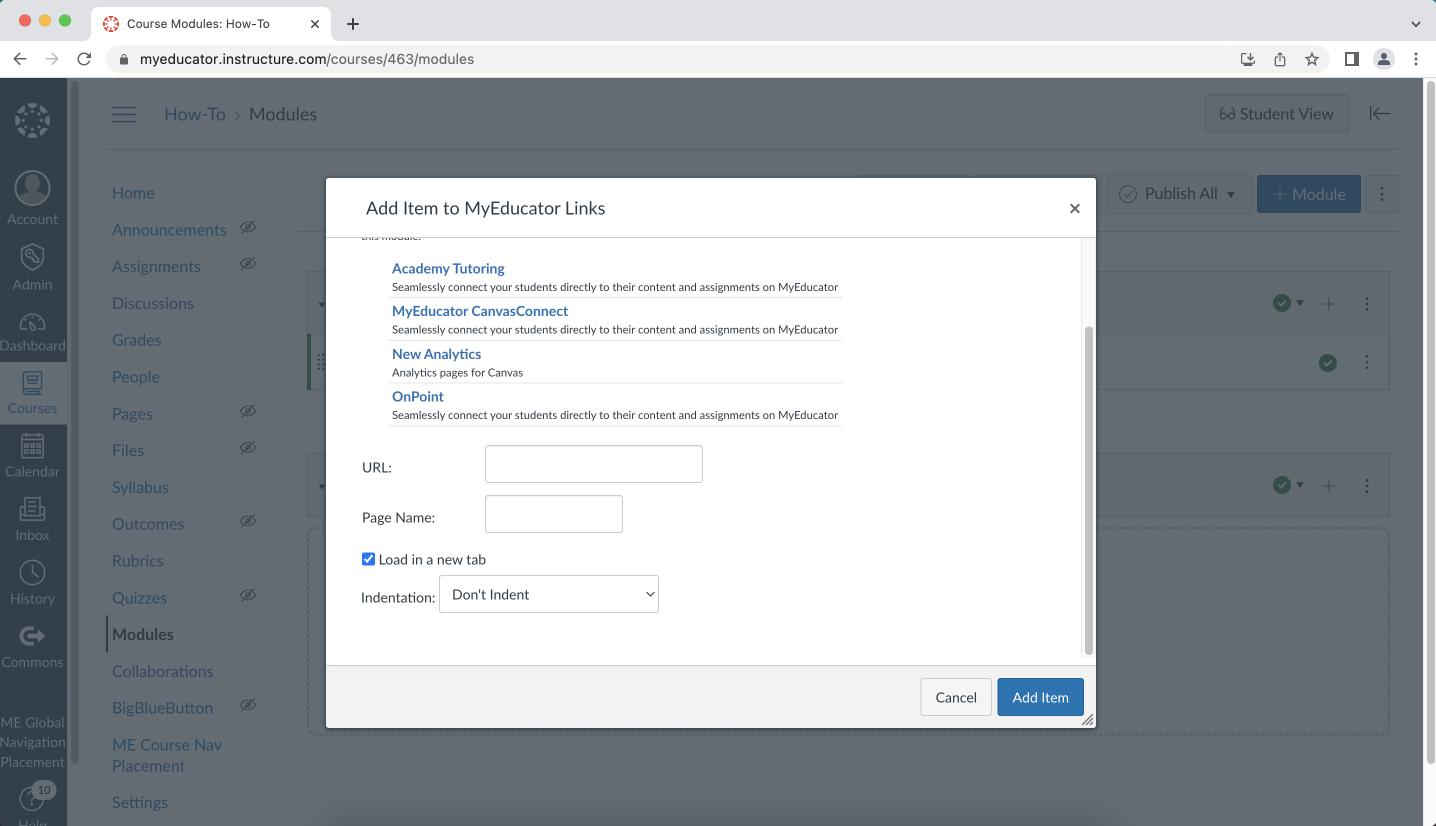Open a new browser tab
This screenshot has width=1436, height=826.
click(353, 24)
